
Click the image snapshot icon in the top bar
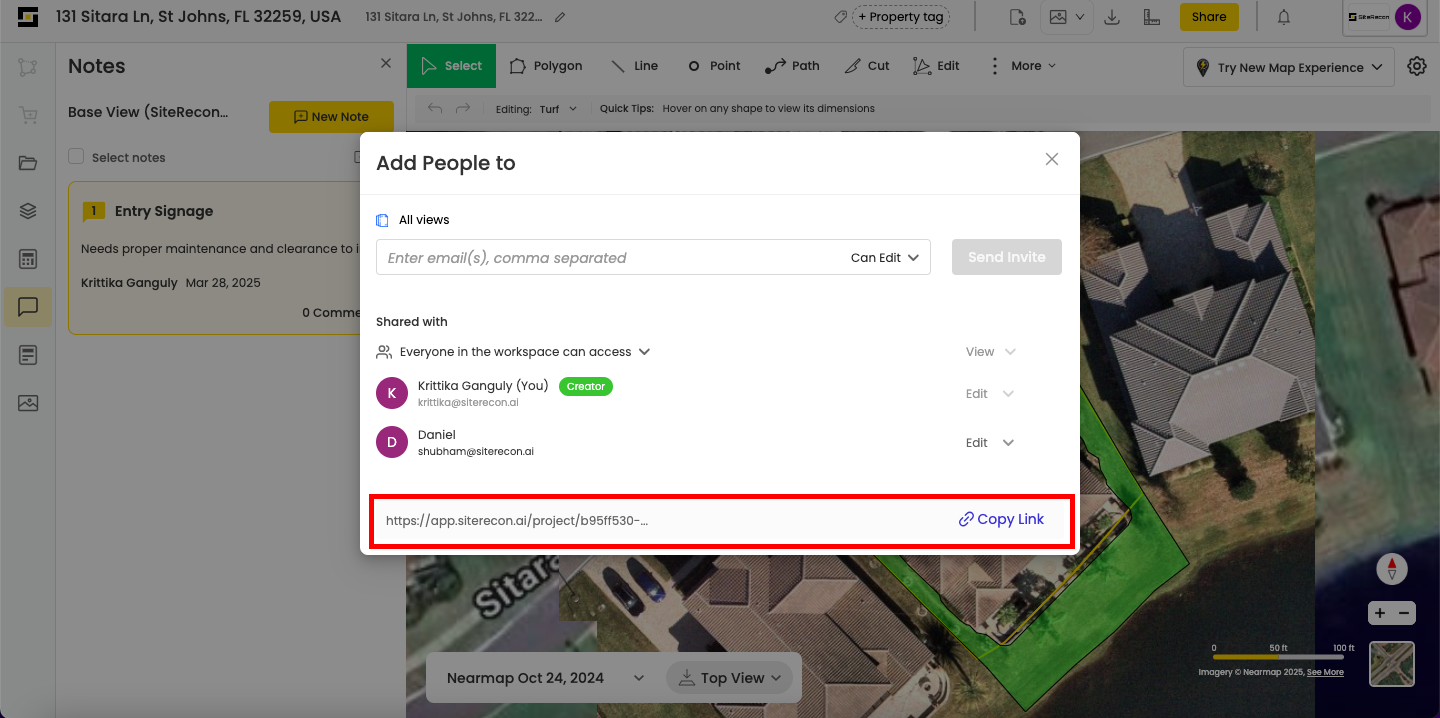(x=1058, y=17)
